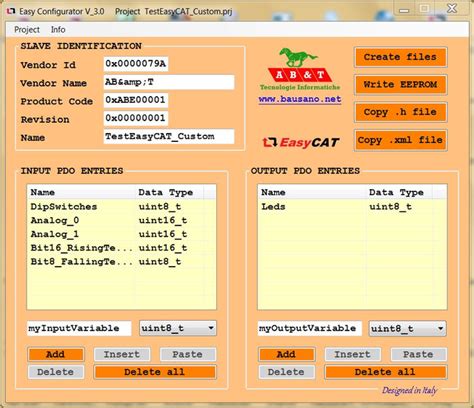Click the app icon in title bar

point(11,11)
